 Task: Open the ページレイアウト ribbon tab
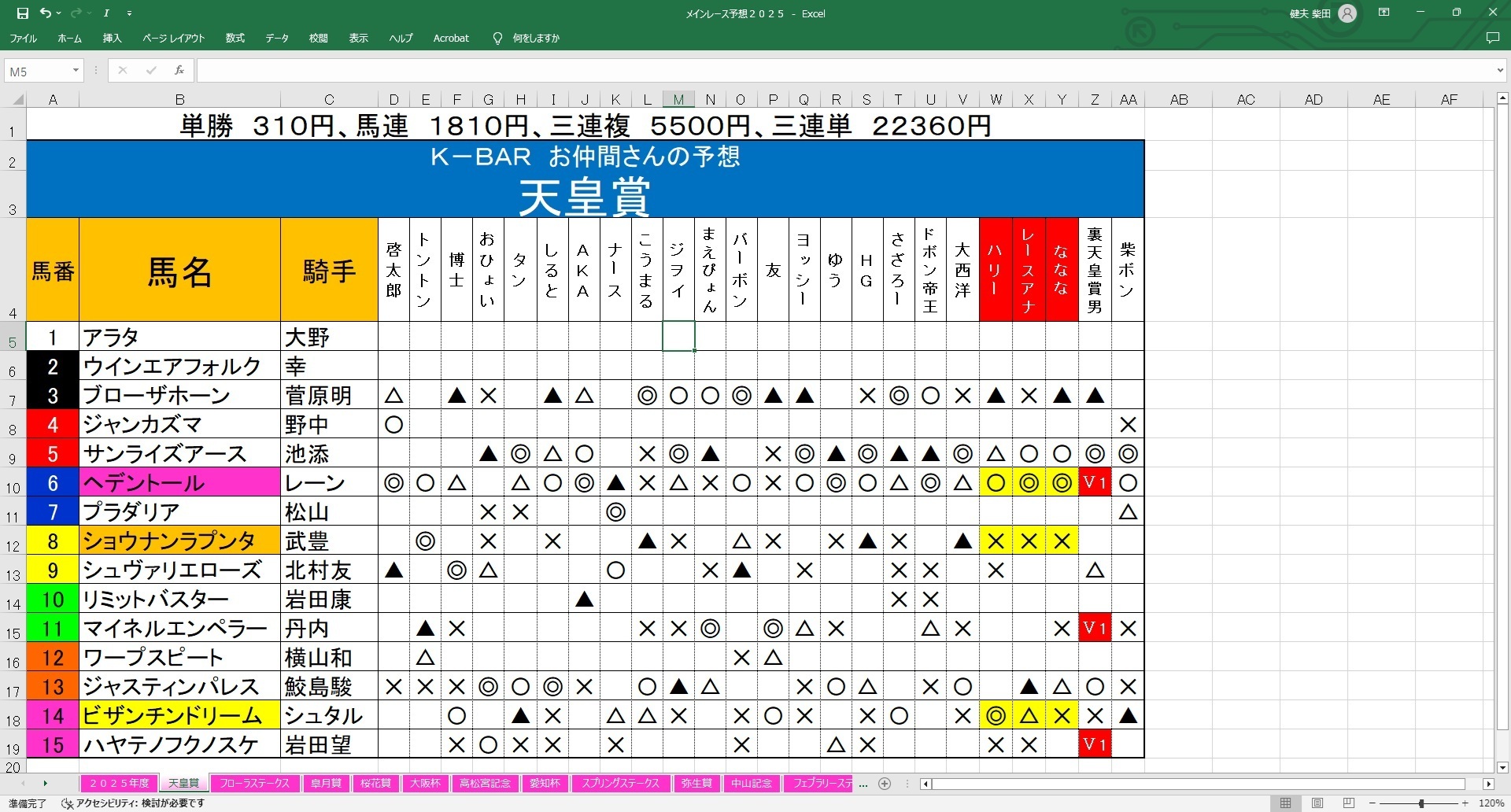[173, 38]
